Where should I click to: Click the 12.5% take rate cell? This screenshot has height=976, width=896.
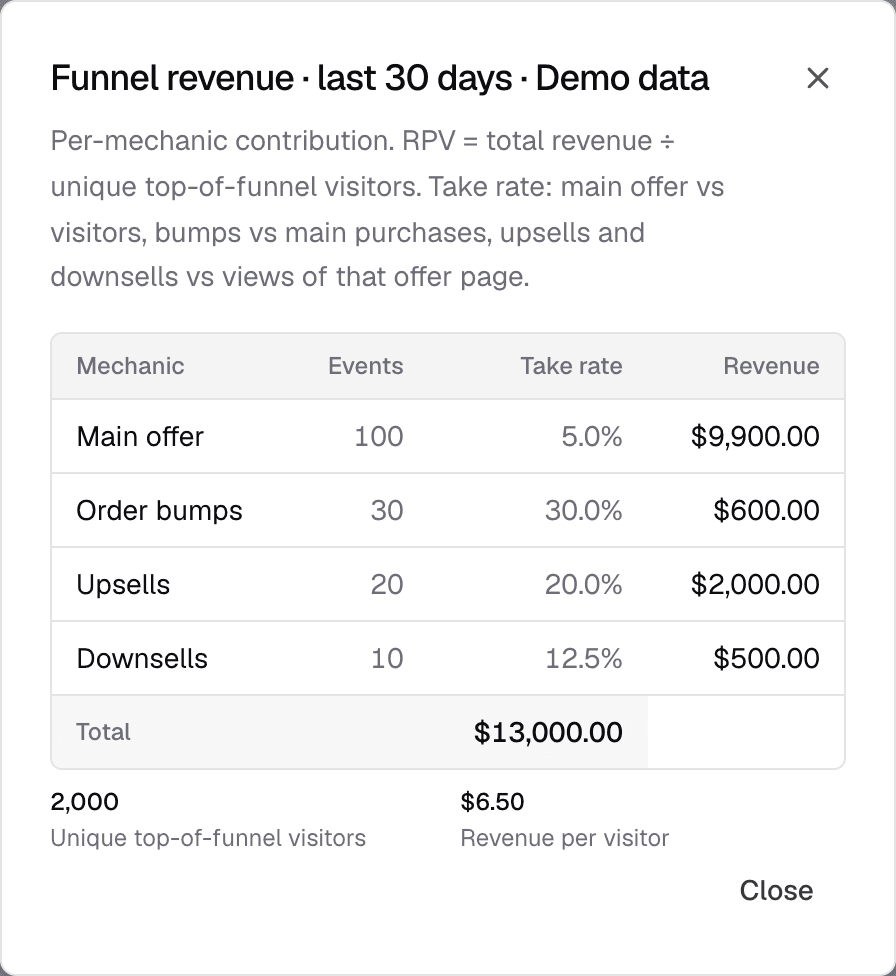tap(583, 659)
